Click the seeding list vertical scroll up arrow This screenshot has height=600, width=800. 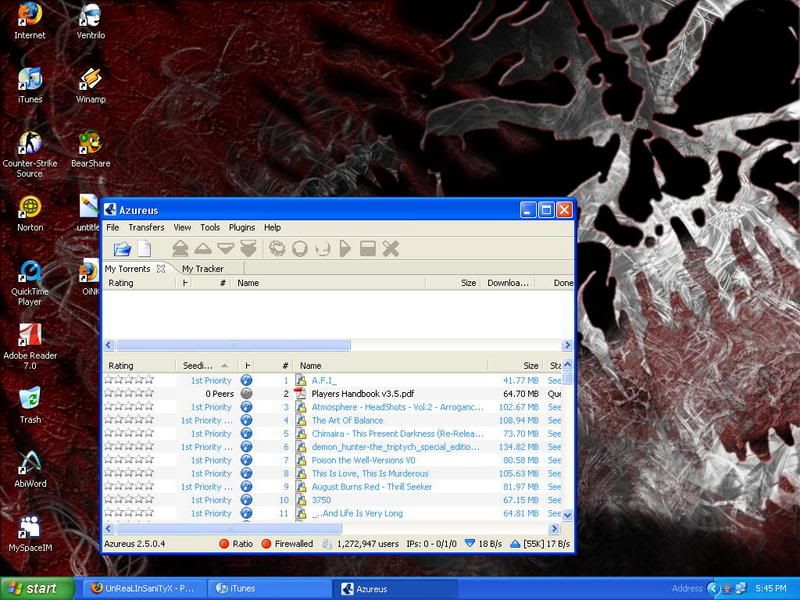tap(567, 365)
